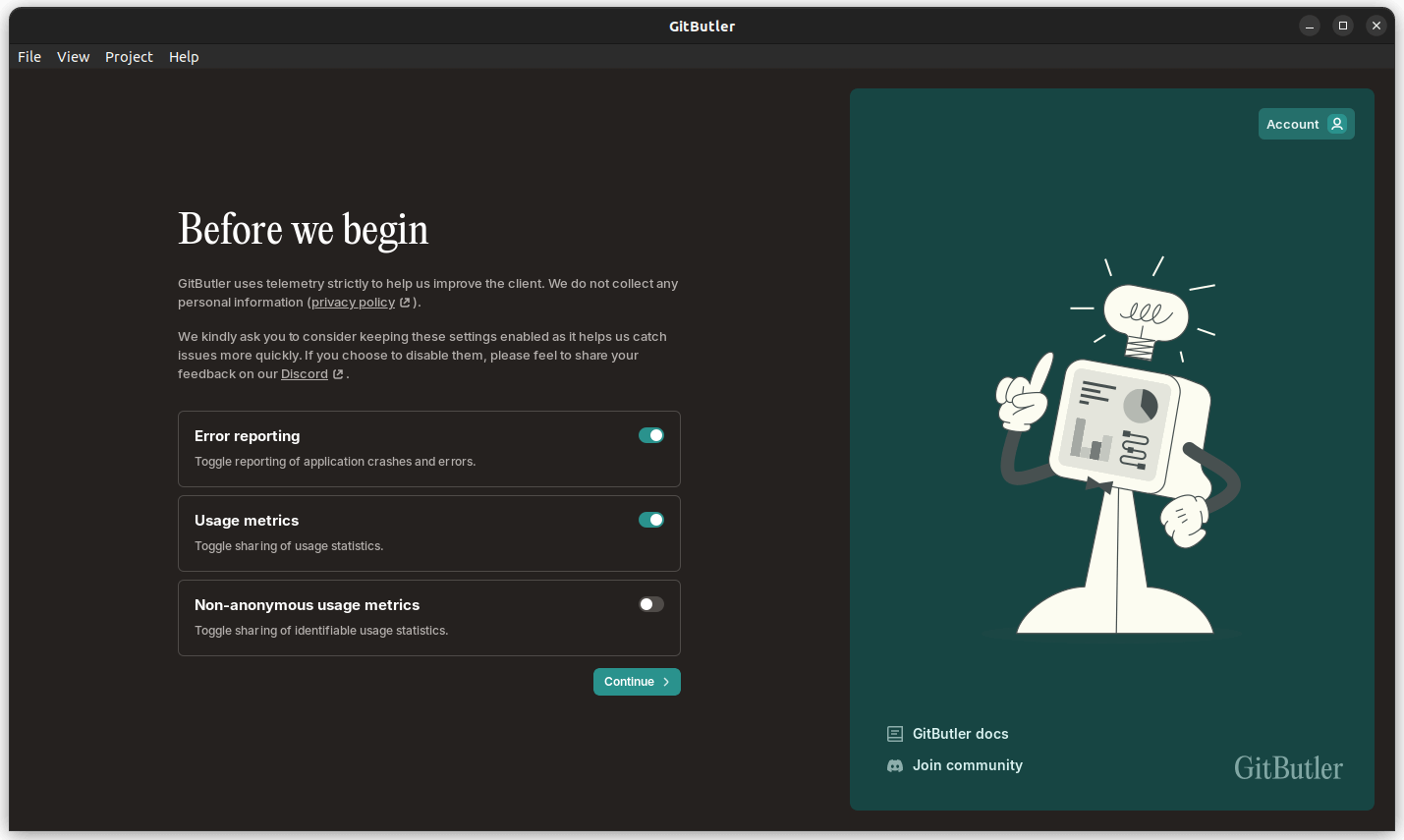This screenshot has width=1404, height=840.
Task: Open the View menu
Action: [73, 56]
